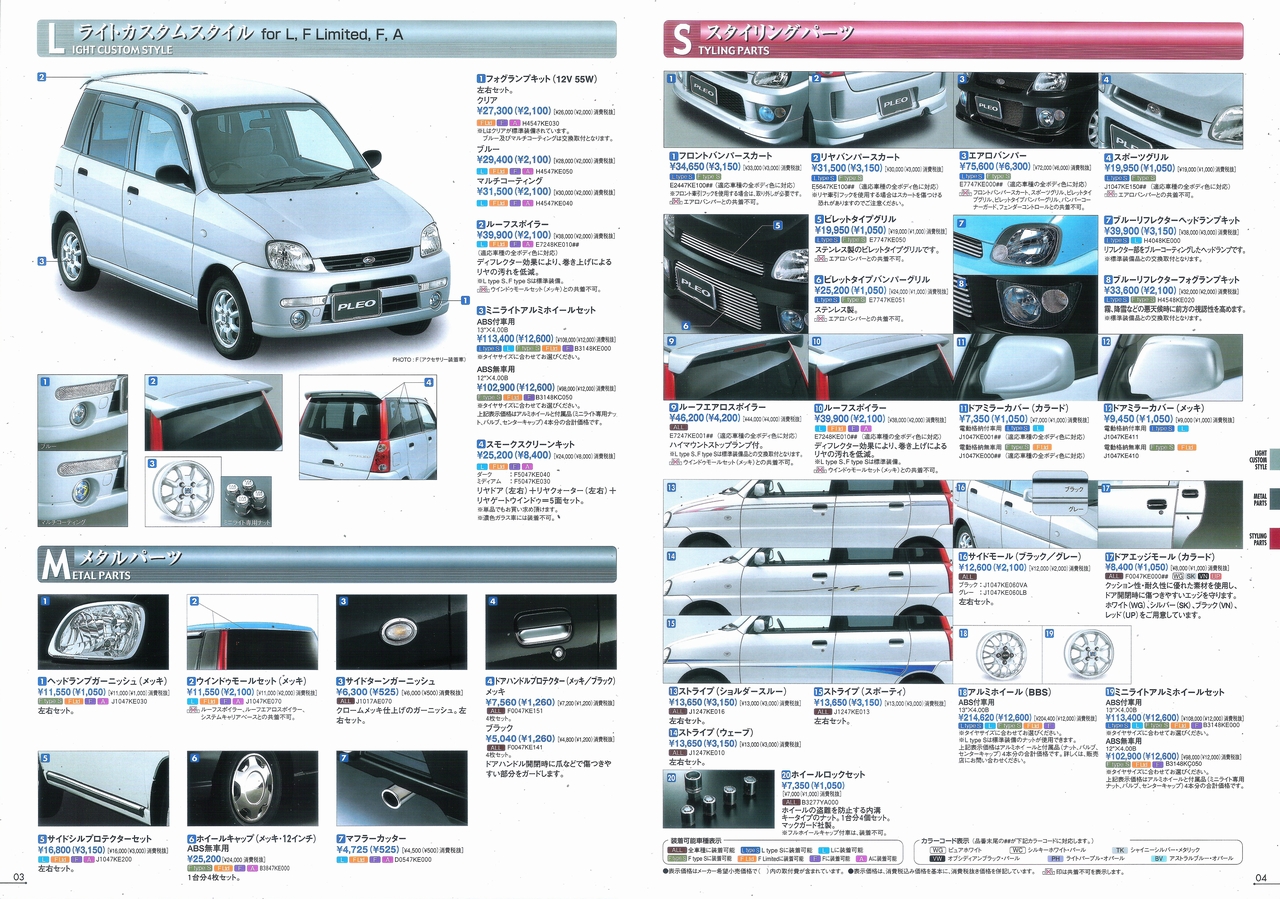Image resolution: width=1280 pixels, height=899 pixels.
Task: Open the メタルパーツ section banner
Action: [x=326, y=563]
